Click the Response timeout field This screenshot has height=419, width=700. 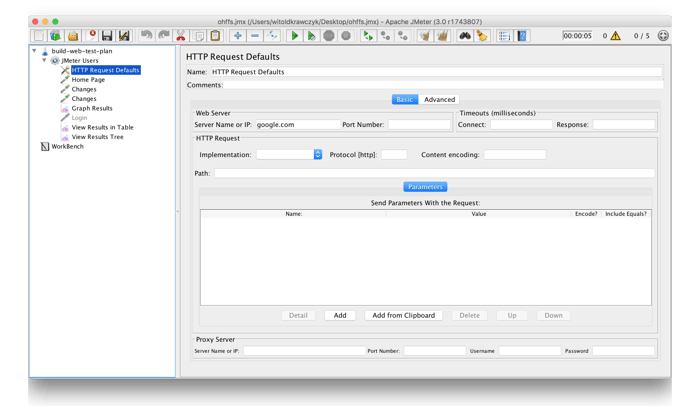click(x=624, y=124)
